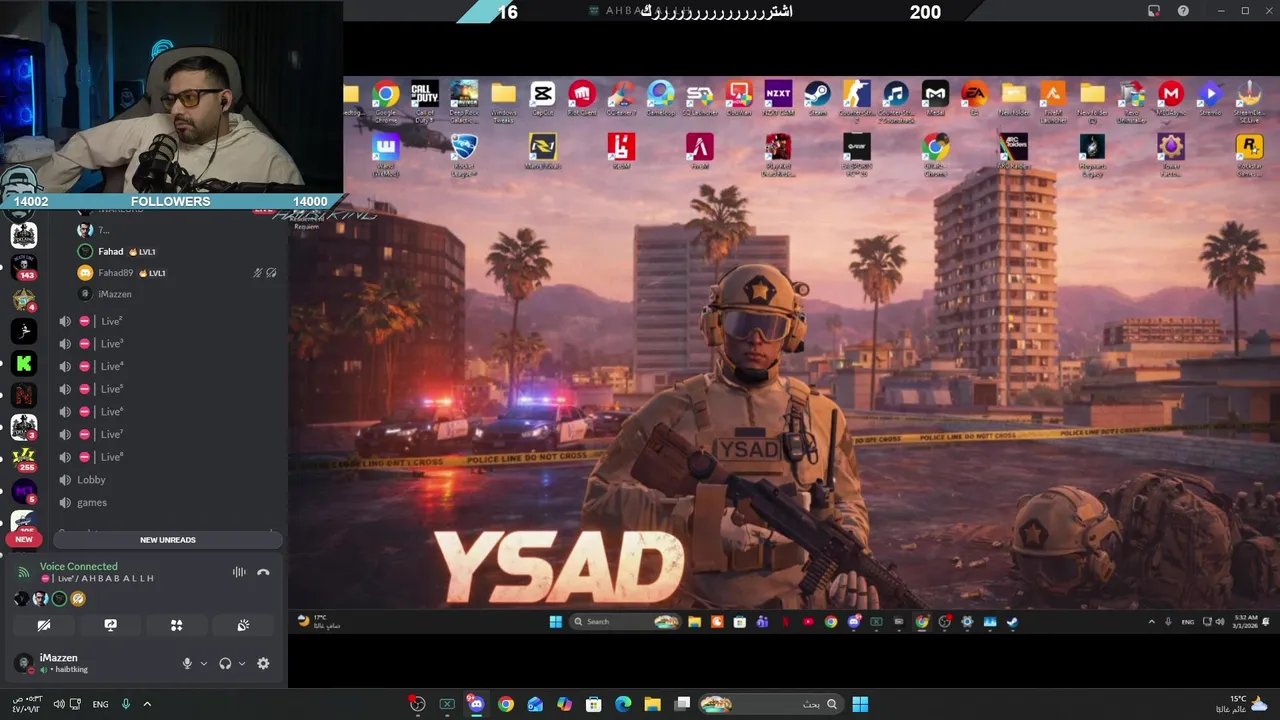
Task: Select the green K server in Discord sidebar
Action: click(x=24, y=364)
